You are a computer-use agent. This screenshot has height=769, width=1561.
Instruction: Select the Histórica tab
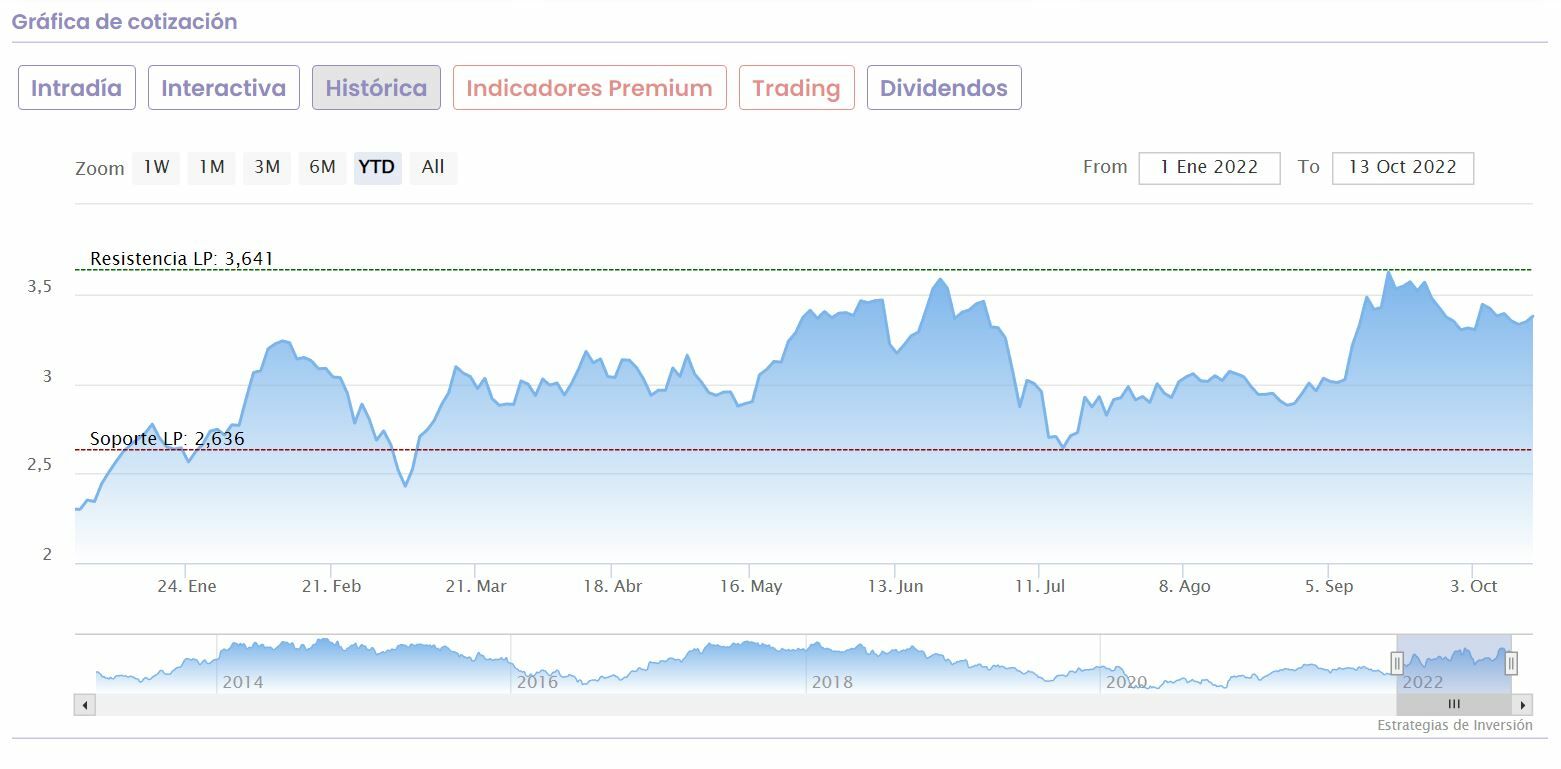pos(376,88)
